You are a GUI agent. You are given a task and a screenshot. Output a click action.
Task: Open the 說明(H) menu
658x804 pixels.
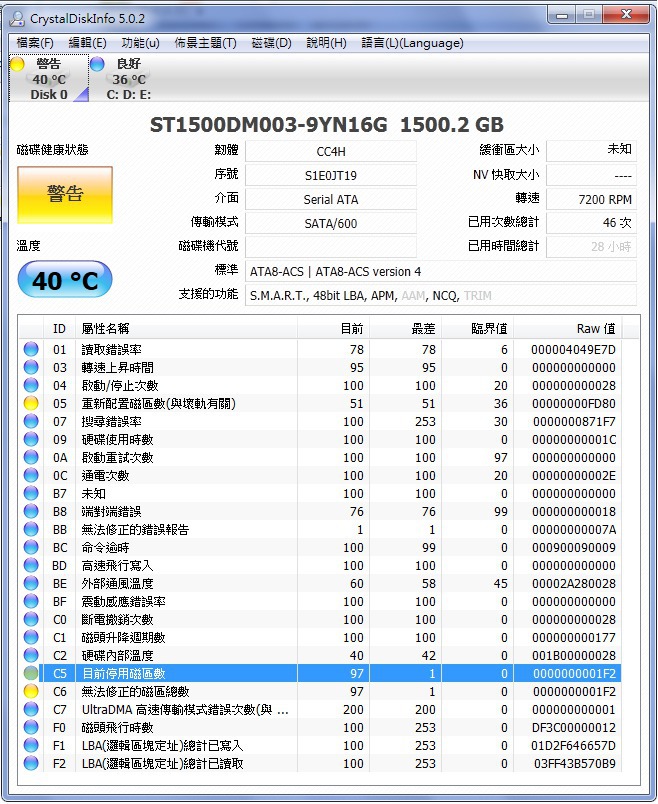[326, 43]
